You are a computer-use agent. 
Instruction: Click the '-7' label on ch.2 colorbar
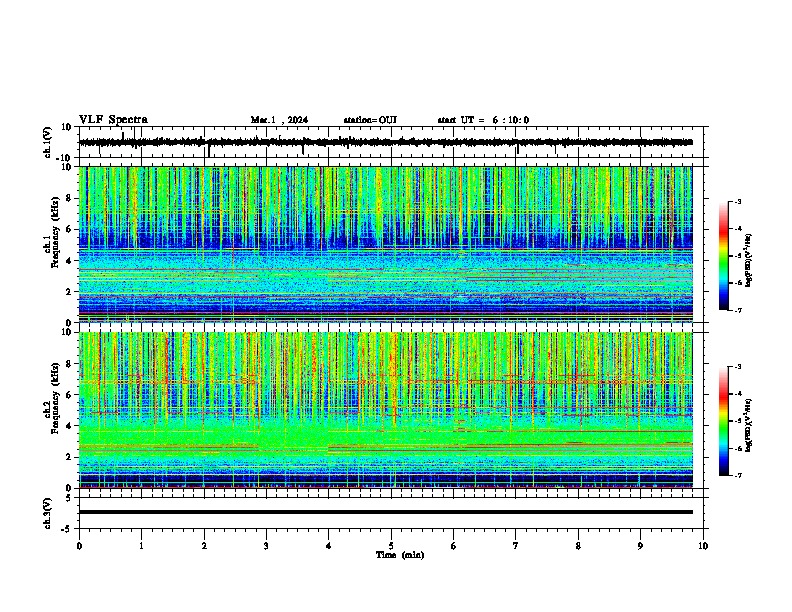[738, 475]
